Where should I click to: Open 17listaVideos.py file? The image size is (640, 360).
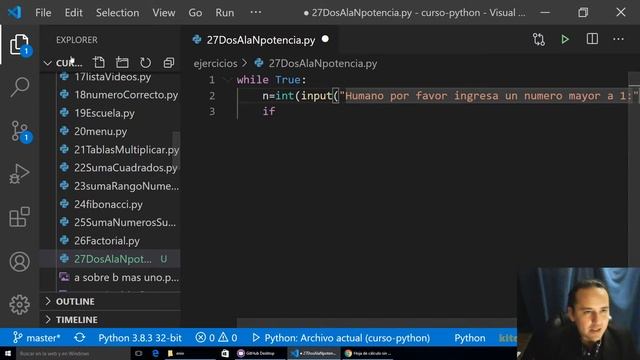pyautogui.click(x=112, y=77)
